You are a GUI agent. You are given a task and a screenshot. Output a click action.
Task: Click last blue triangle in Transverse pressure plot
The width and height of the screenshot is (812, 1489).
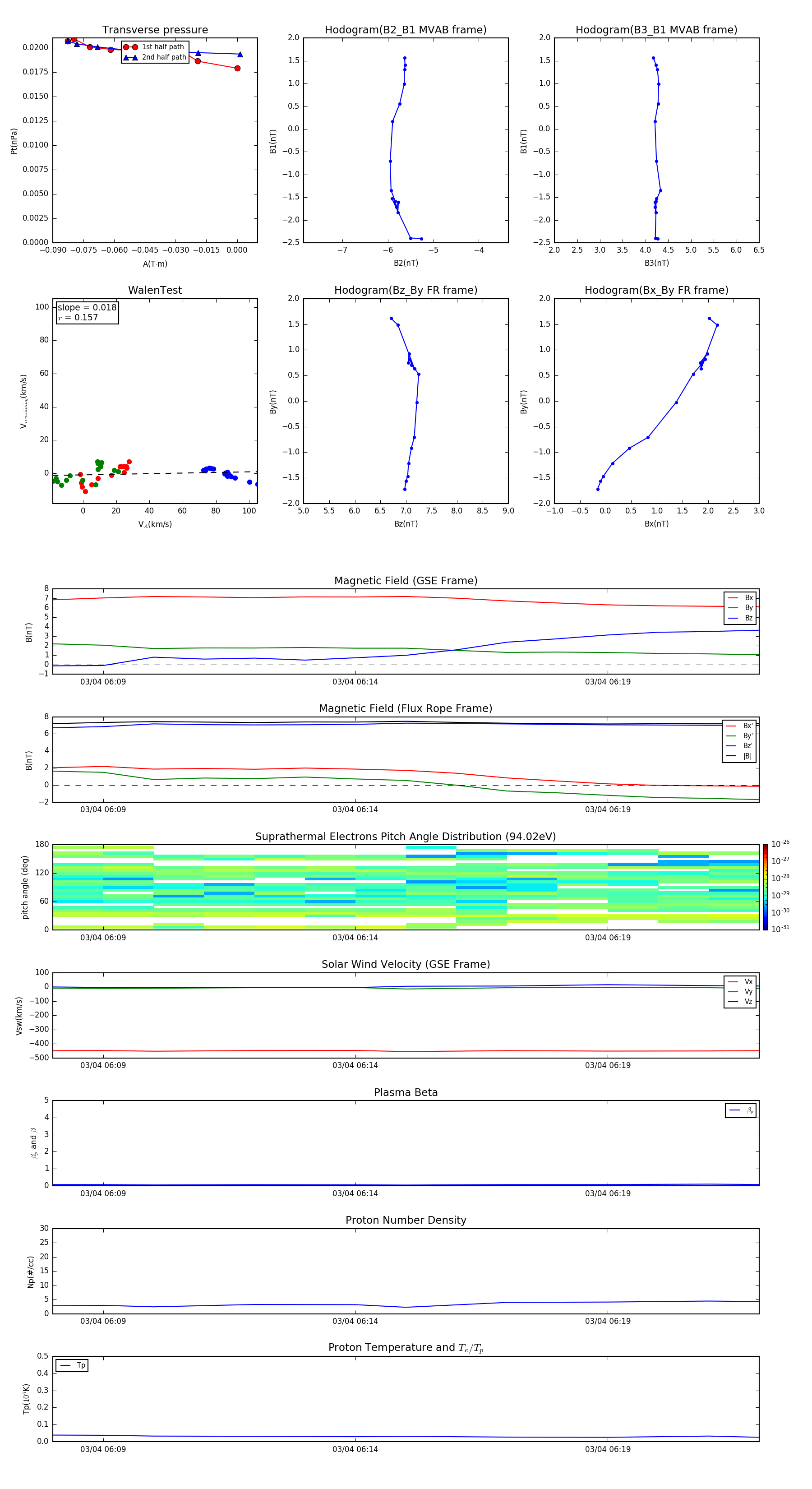click(x=240, y=54)
